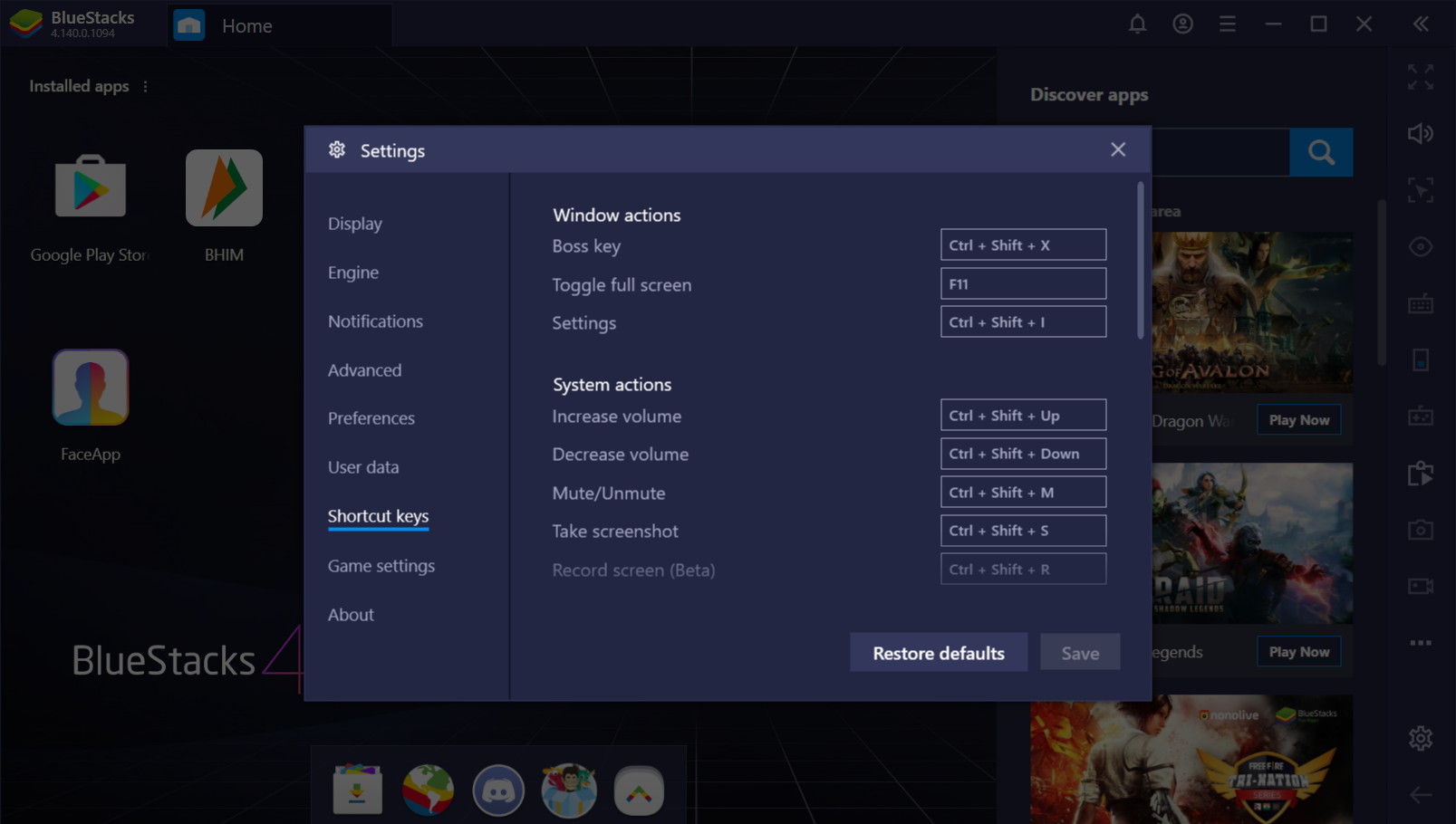Open the settings gear icon in sidebar
1456x824 pixels.
click(1421, 738)
